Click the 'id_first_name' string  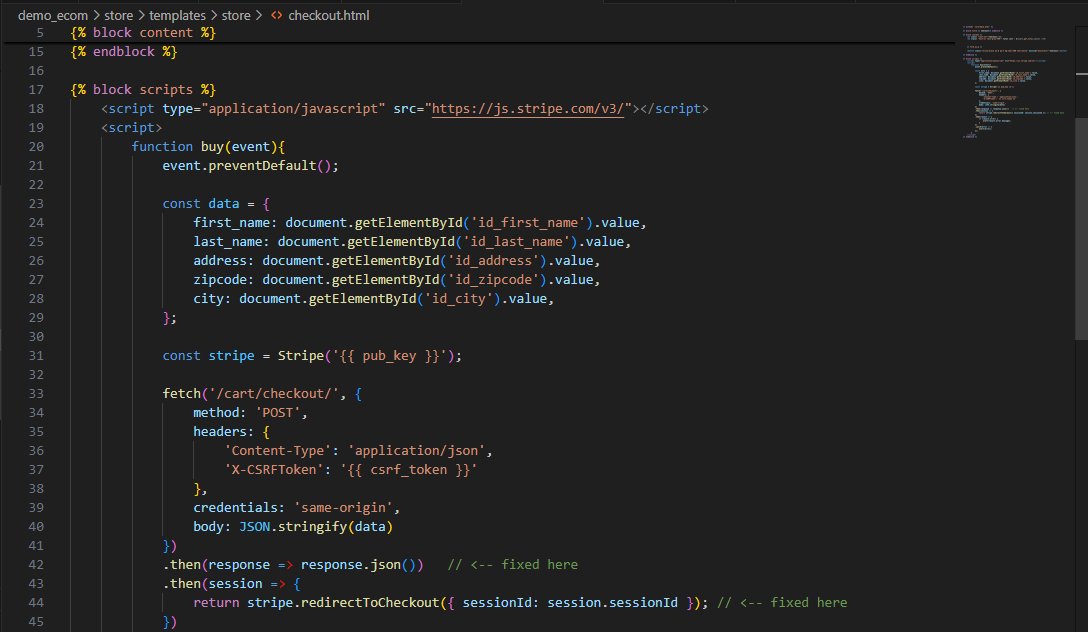(x=528, y=222)
